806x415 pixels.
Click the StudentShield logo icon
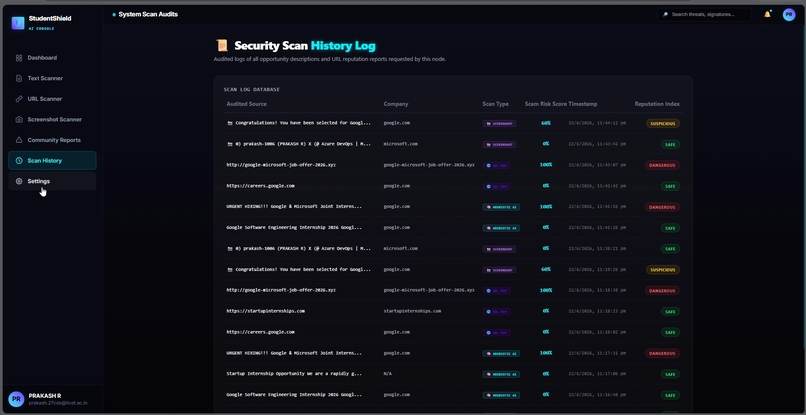tap(18, 23)
